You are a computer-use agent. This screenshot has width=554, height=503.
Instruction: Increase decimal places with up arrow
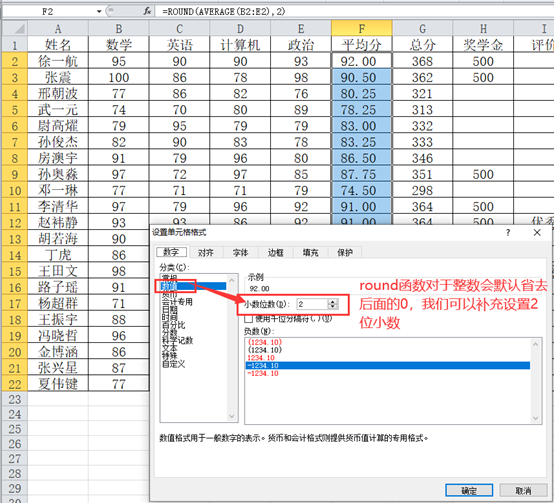333,302
